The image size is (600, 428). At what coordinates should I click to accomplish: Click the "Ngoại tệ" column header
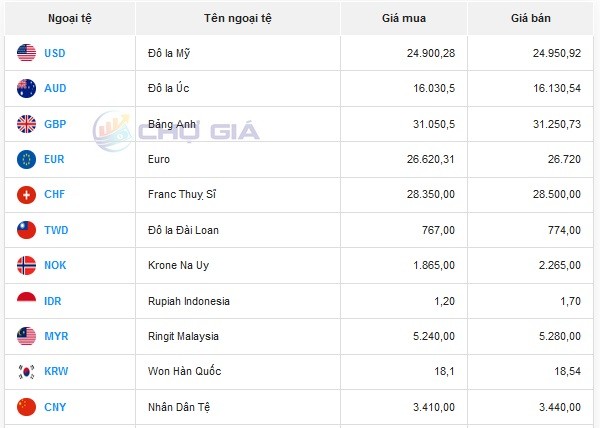70,19
